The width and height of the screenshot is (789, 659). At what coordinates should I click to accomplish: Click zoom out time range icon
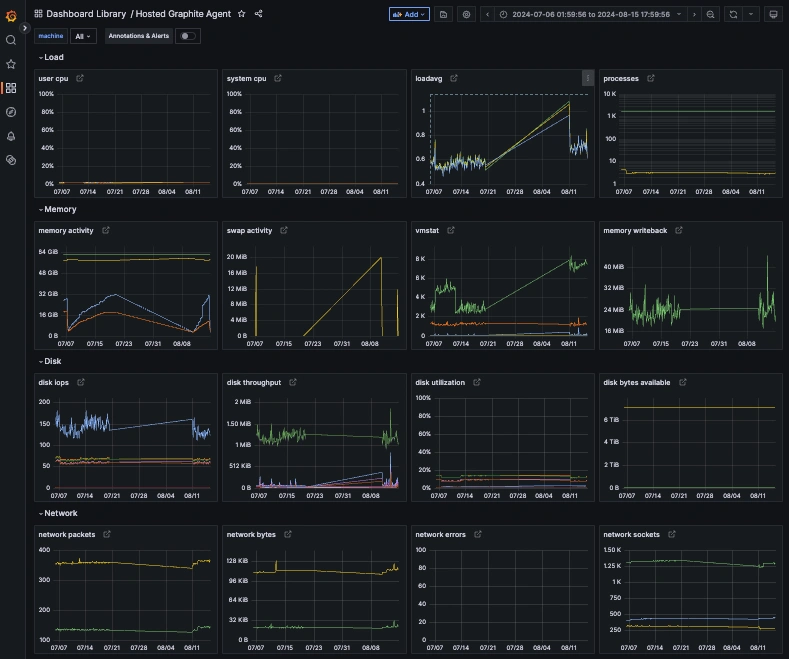(x=711, y=15)
